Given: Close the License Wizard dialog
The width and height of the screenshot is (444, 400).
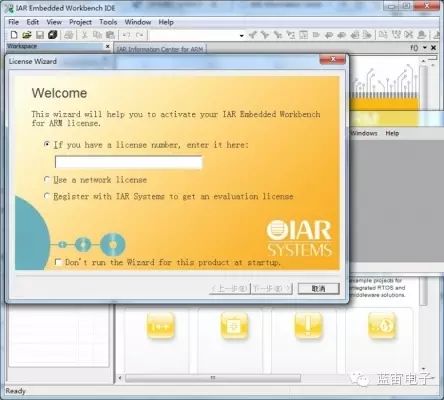Looking at the screenshot, I should pyautogui.click(x=333, y=60).
